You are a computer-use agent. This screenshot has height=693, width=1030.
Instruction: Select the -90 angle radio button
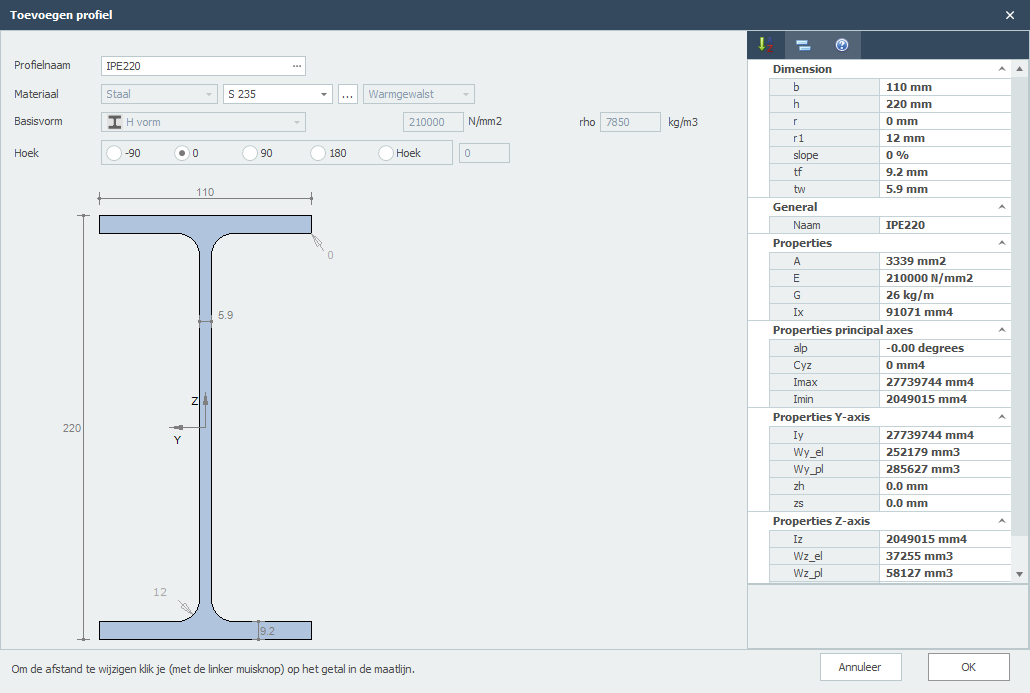click(114, 153)
